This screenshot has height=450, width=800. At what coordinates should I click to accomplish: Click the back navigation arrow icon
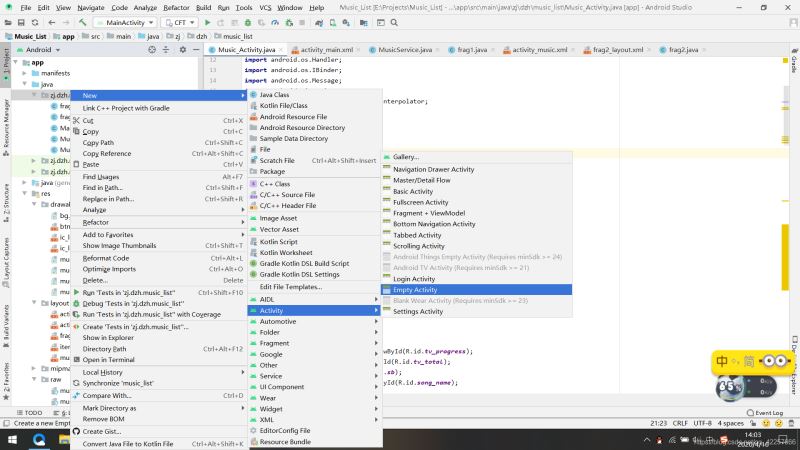coord(50,22)
